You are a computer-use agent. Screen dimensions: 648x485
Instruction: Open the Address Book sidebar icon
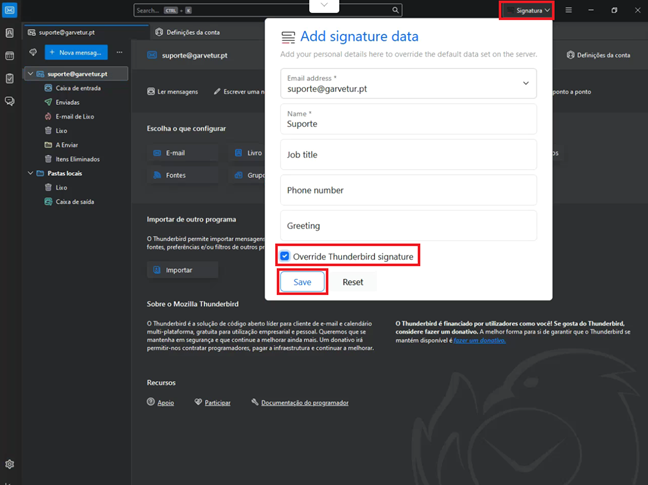10,33
